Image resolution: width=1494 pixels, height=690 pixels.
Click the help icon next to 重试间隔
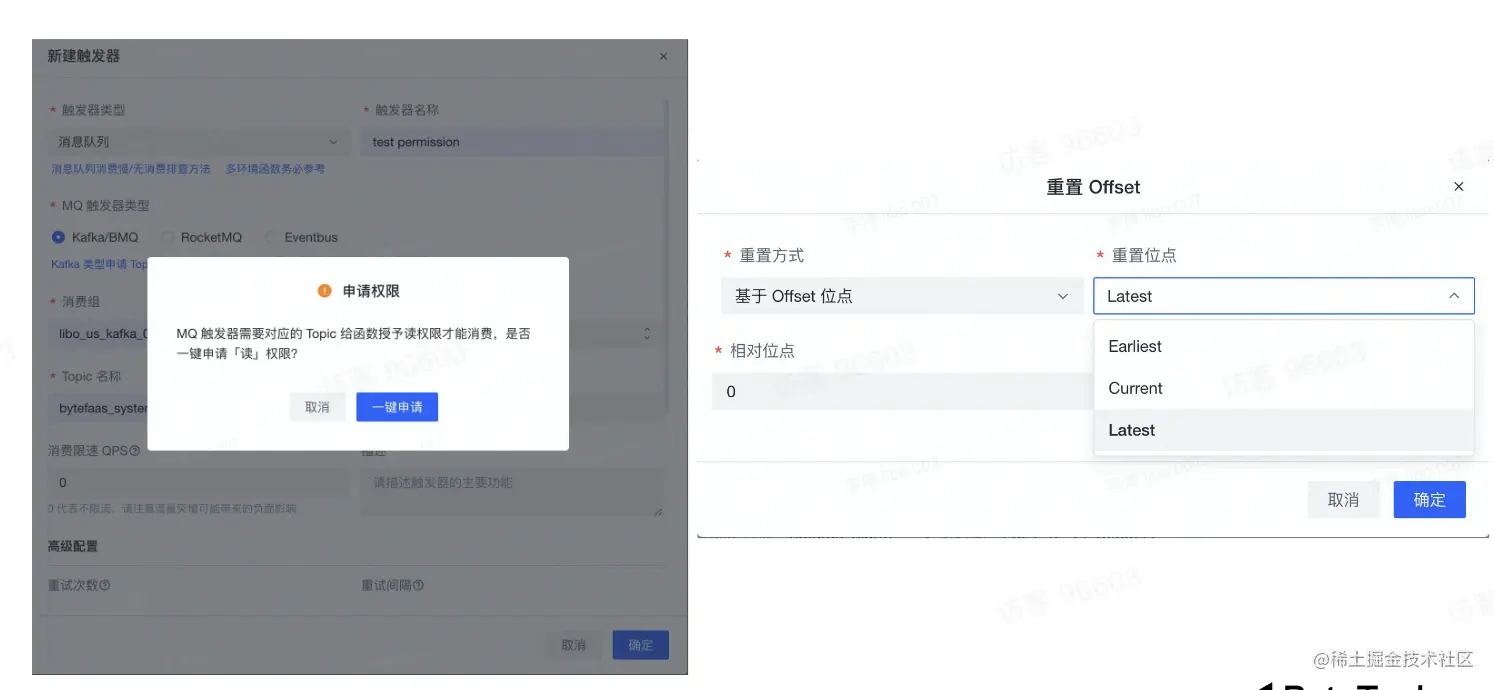coord(418,585)
